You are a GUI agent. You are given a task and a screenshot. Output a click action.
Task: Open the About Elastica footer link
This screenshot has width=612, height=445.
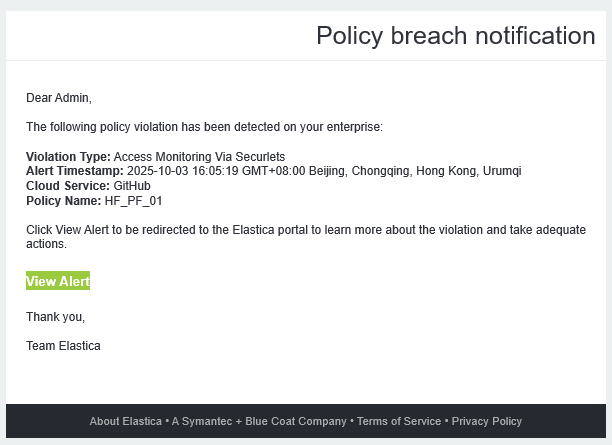point(125,422)
